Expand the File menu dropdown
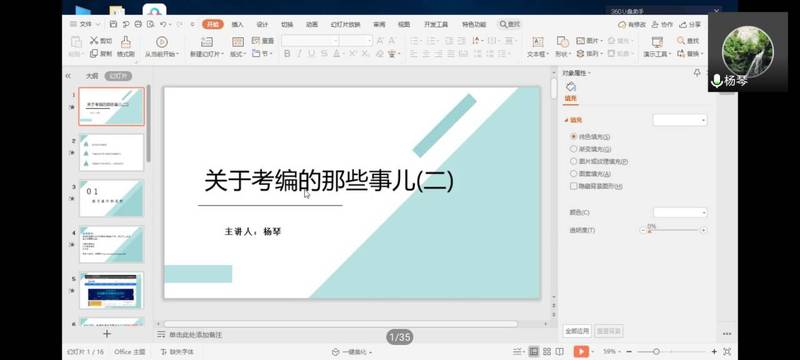The height and width of the screenshot is (360, 800). pos(85,24)
